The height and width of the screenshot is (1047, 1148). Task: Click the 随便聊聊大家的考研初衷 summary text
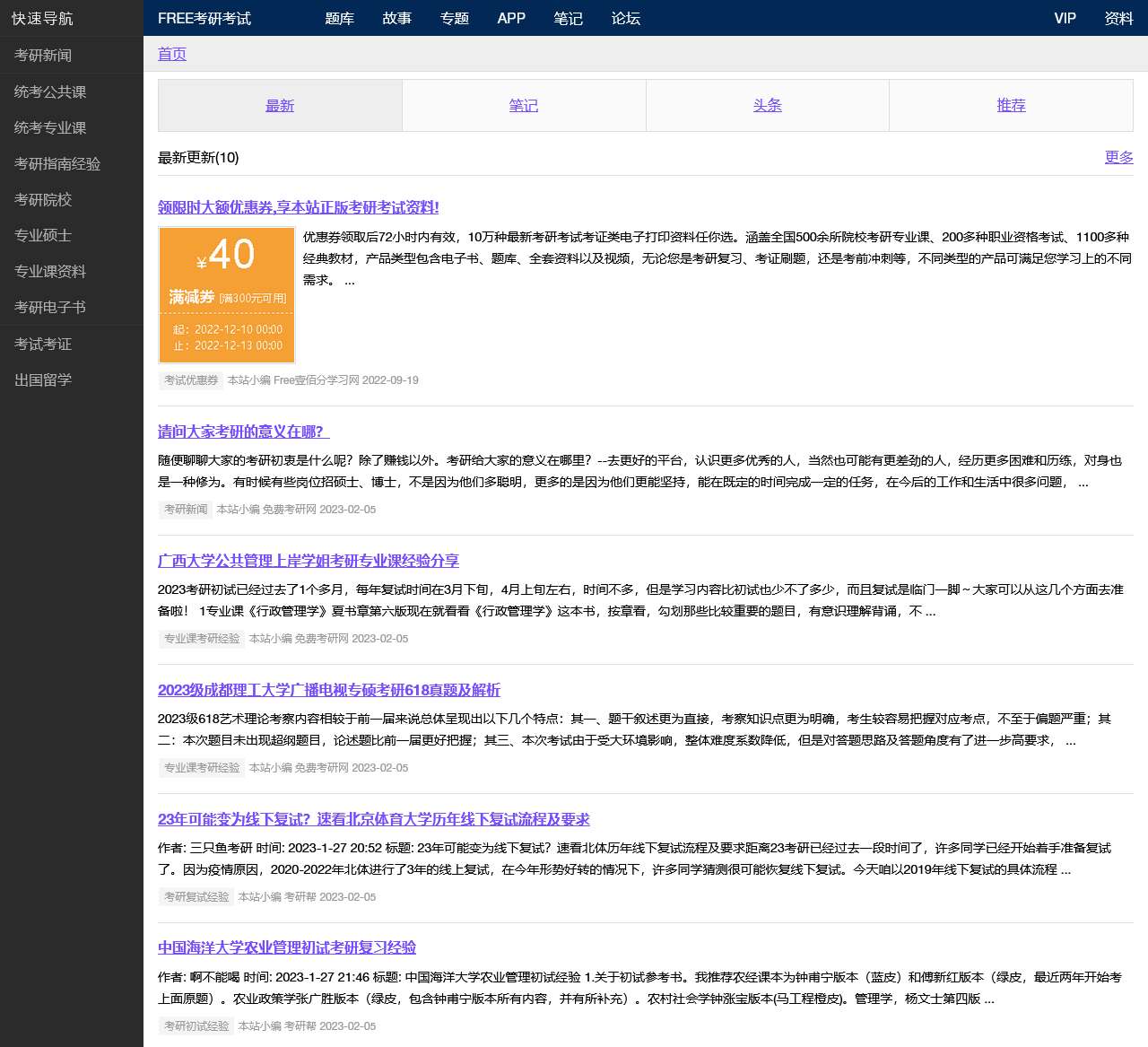(640, 471)
